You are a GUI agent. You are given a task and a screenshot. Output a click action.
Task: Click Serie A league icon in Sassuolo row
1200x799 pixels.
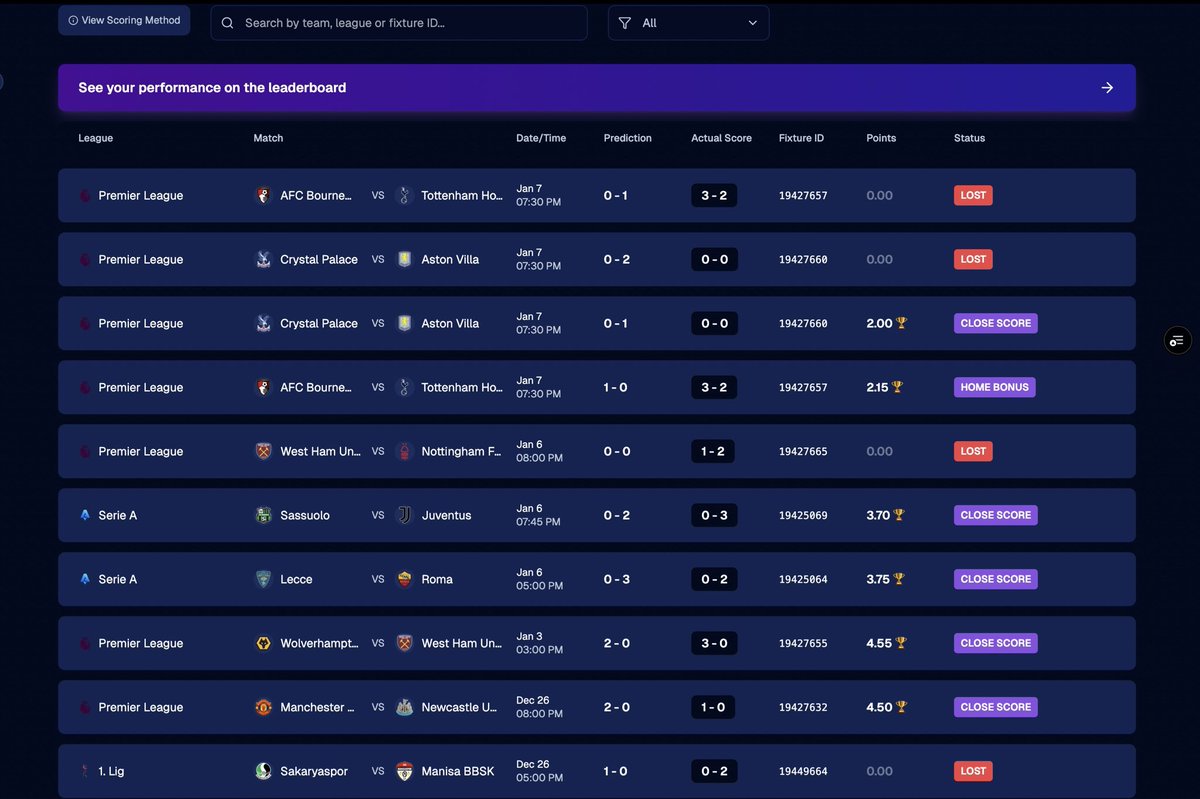point(85,515)
